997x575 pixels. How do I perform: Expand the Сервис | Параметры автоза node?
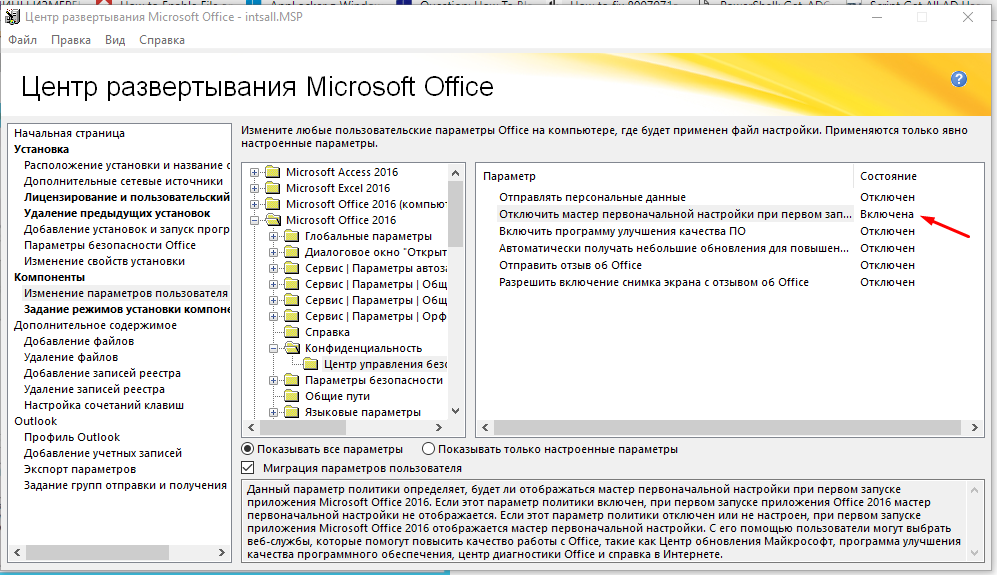click(273, 268)
